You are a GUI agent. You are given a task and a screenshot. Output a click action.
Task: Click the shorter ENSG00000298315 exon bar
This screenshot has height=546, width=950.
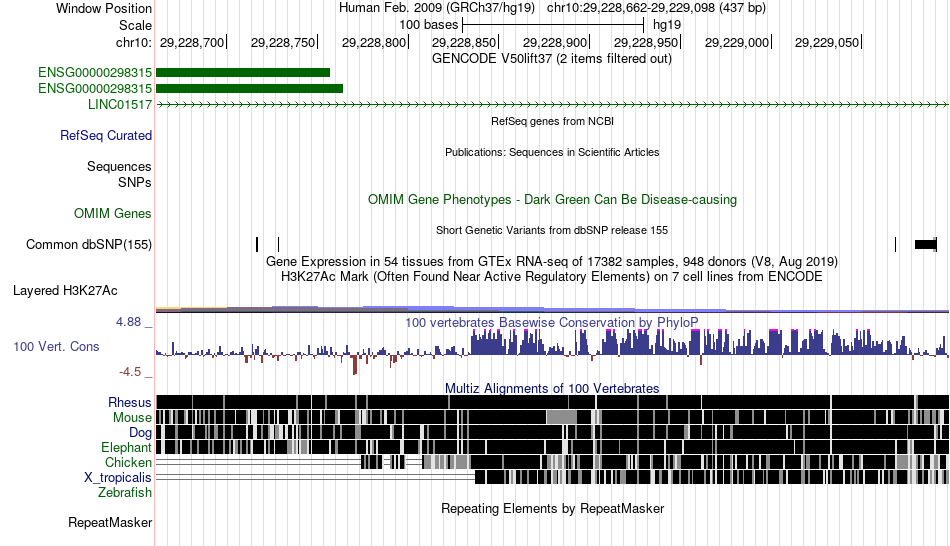243,73
